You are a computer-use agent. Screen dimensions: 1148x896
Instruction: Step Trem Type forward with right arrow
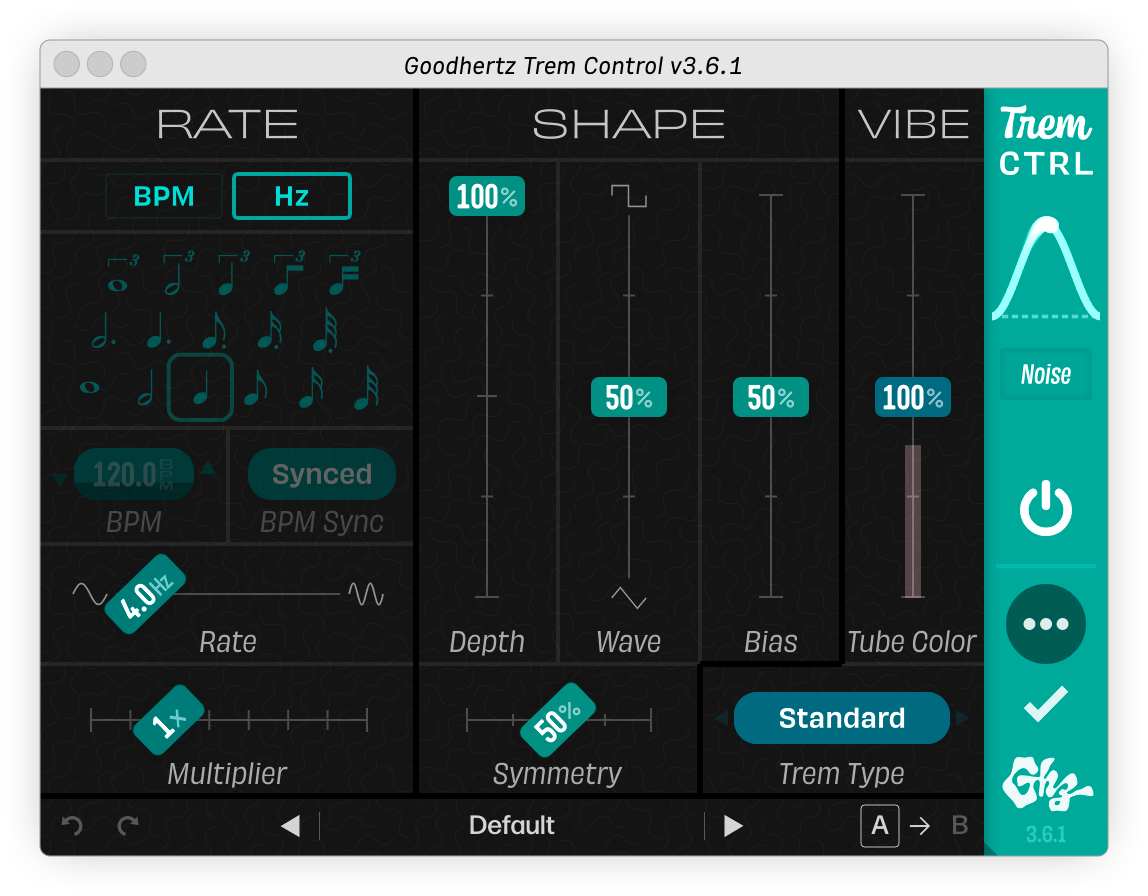[x=962, y=718]
